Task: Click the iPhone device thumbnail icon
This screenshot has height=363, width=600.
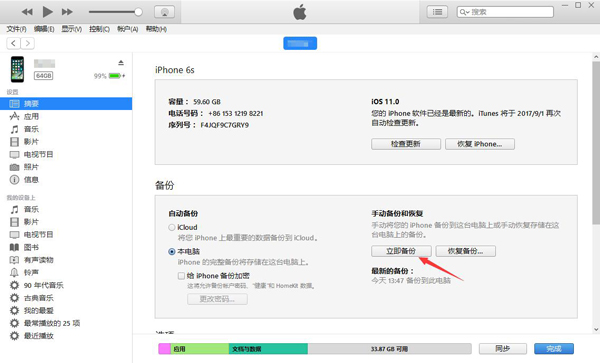Action: pos(17,69)
